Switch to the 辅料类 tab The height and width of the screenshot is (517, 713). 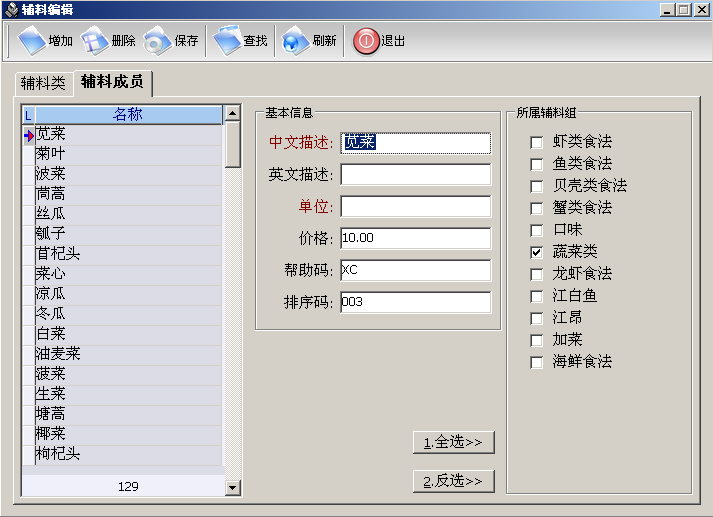tap(43, 83)
